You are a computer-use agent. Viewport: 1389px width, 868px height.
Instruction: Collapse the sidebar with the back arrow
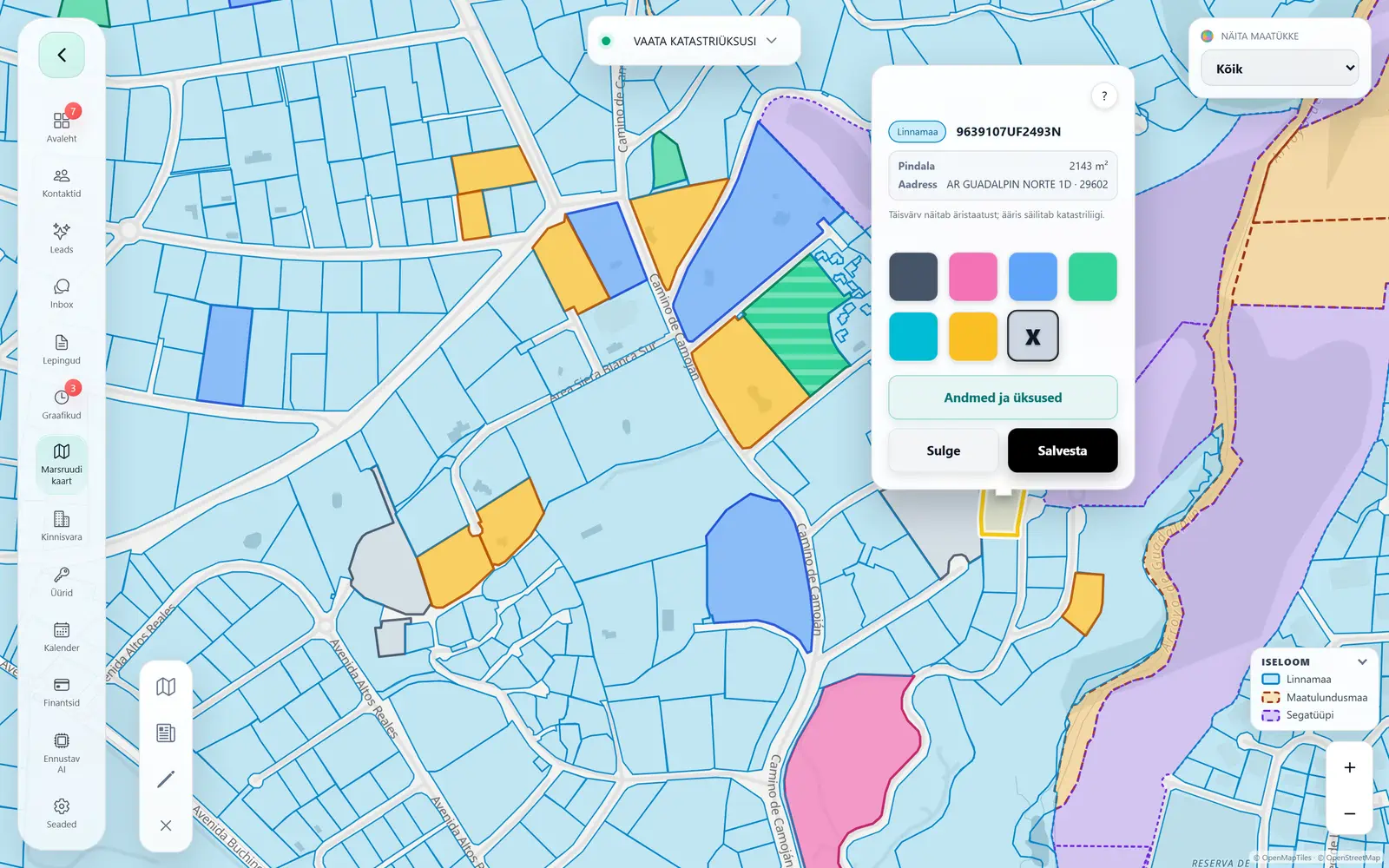click(x=62, y=56)
